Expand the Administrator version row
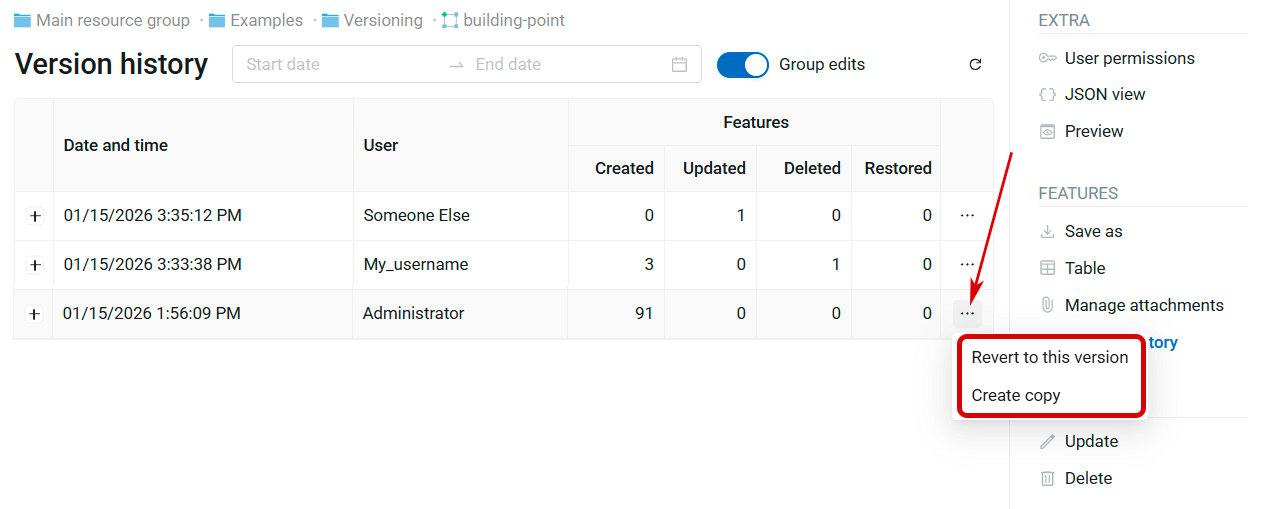The image size is (1262, 509). 35,314
